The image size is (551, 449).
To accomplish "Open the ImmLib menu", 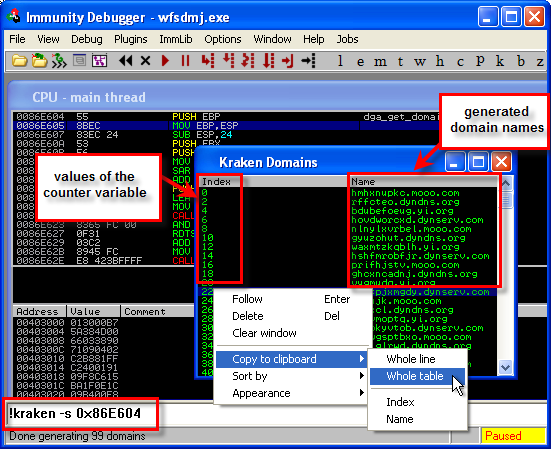I will pos(176,39).
